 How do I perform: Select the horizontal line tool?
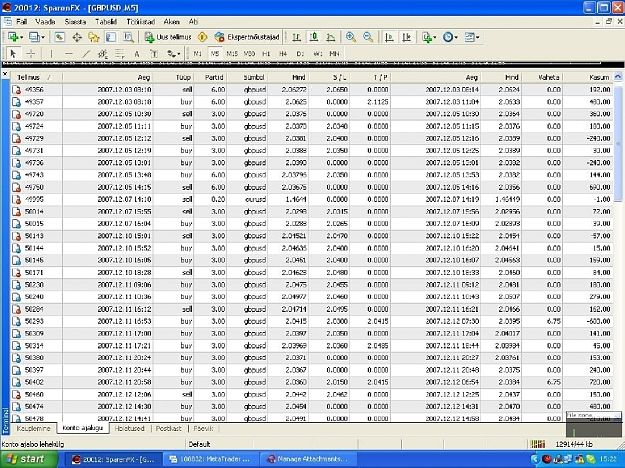pos(69,53)
